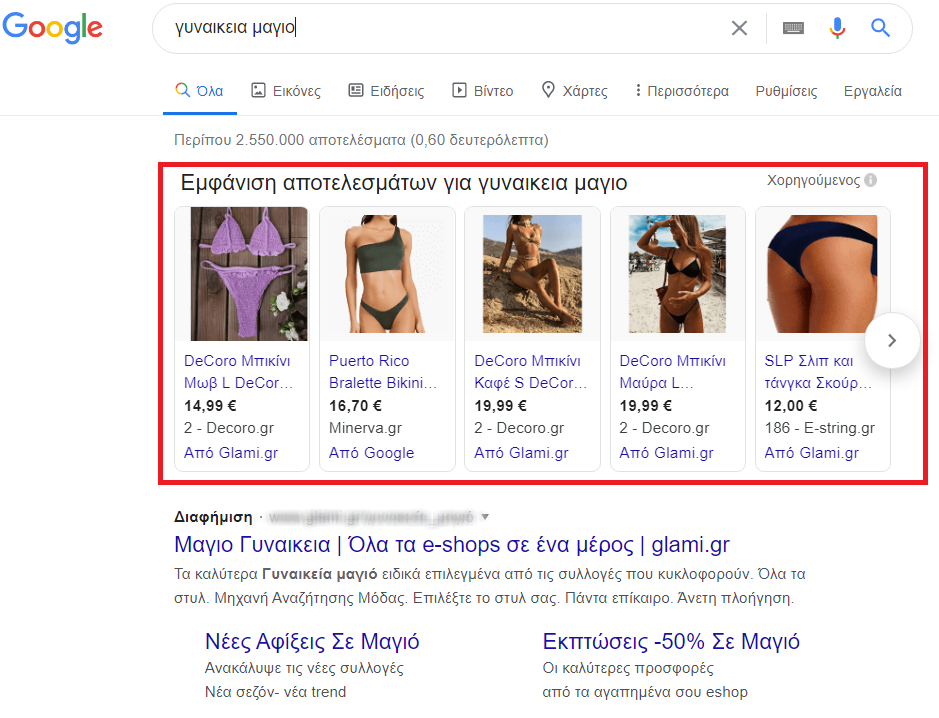
Task: Click Από Glami.gr under SLP item
Action: [811, 453]
